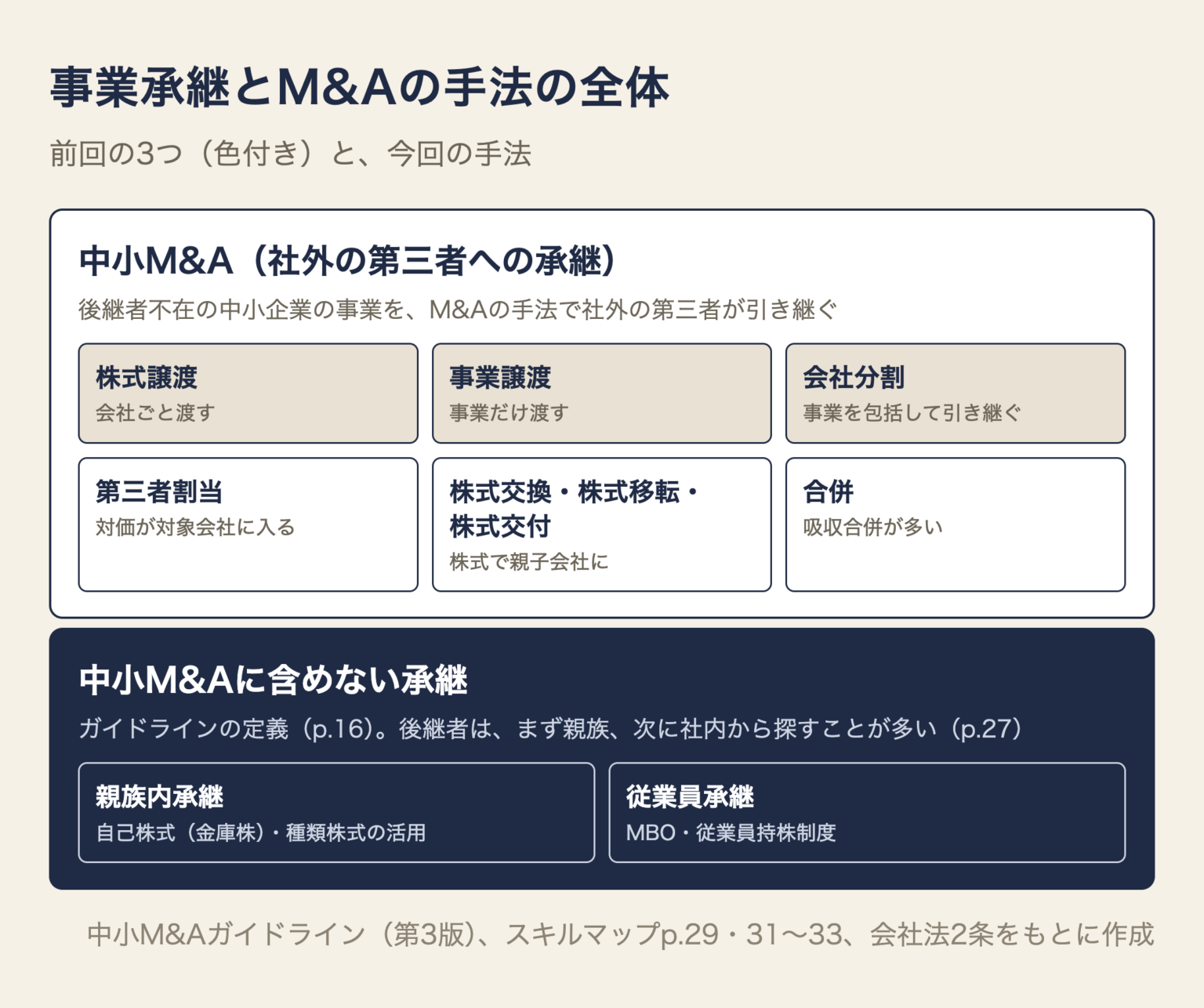Select the caption 株式で親子会社に
The image size is (1204, 1008).
pos(529,561)
